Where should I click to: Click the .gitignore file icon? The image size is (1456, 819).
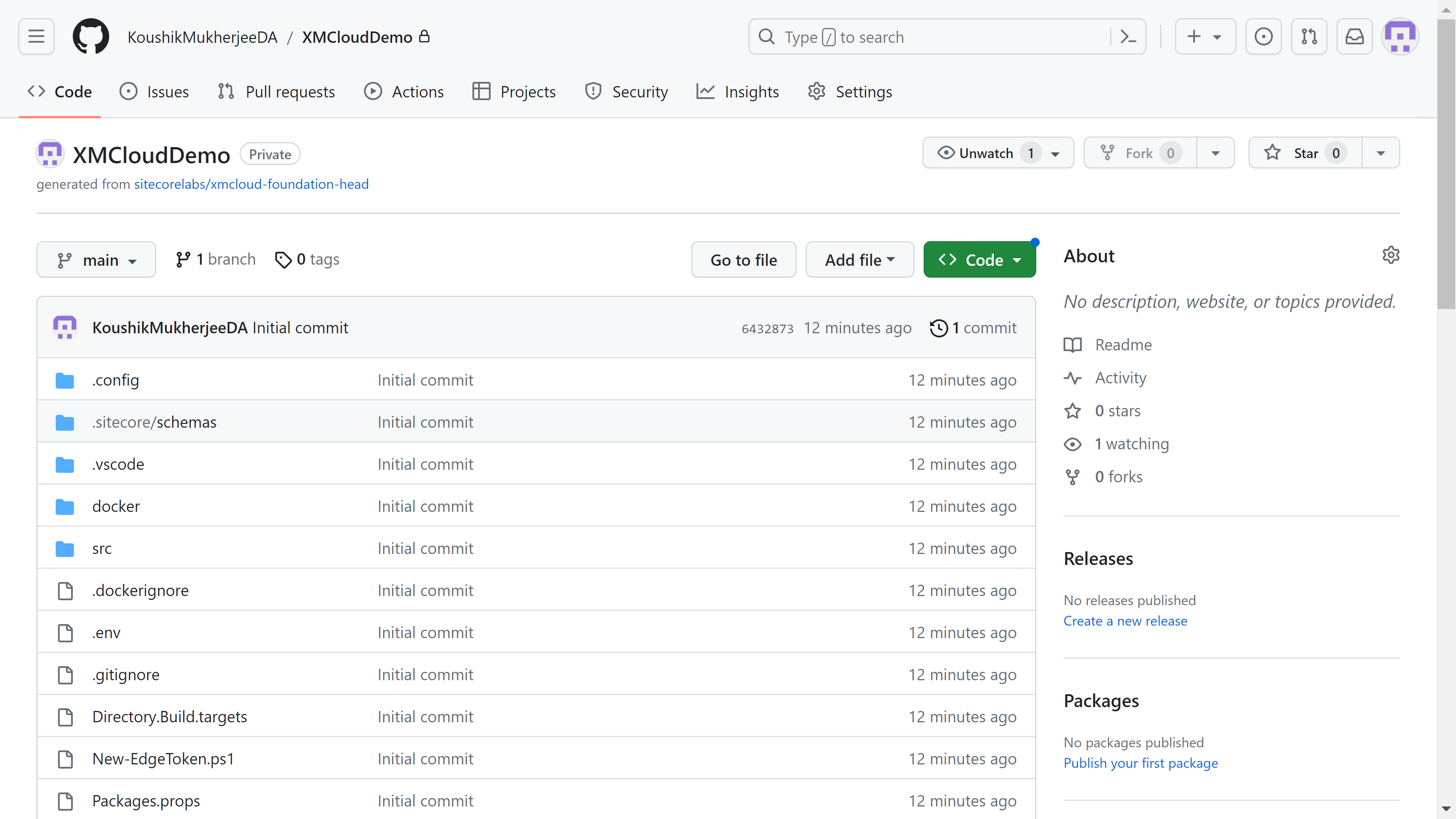66,675
